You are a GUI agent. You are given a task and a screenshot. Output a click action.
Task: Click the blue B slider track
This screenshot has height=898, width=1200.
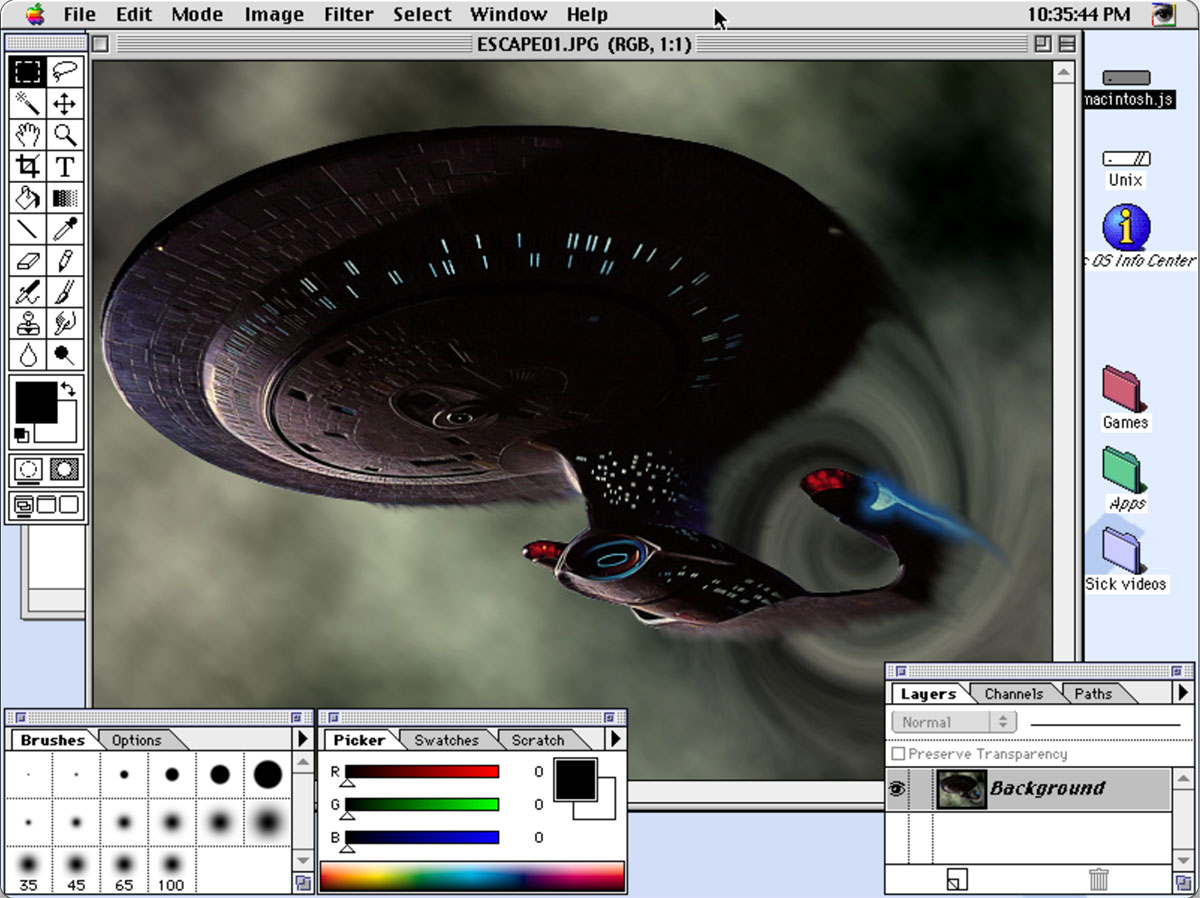422,837
